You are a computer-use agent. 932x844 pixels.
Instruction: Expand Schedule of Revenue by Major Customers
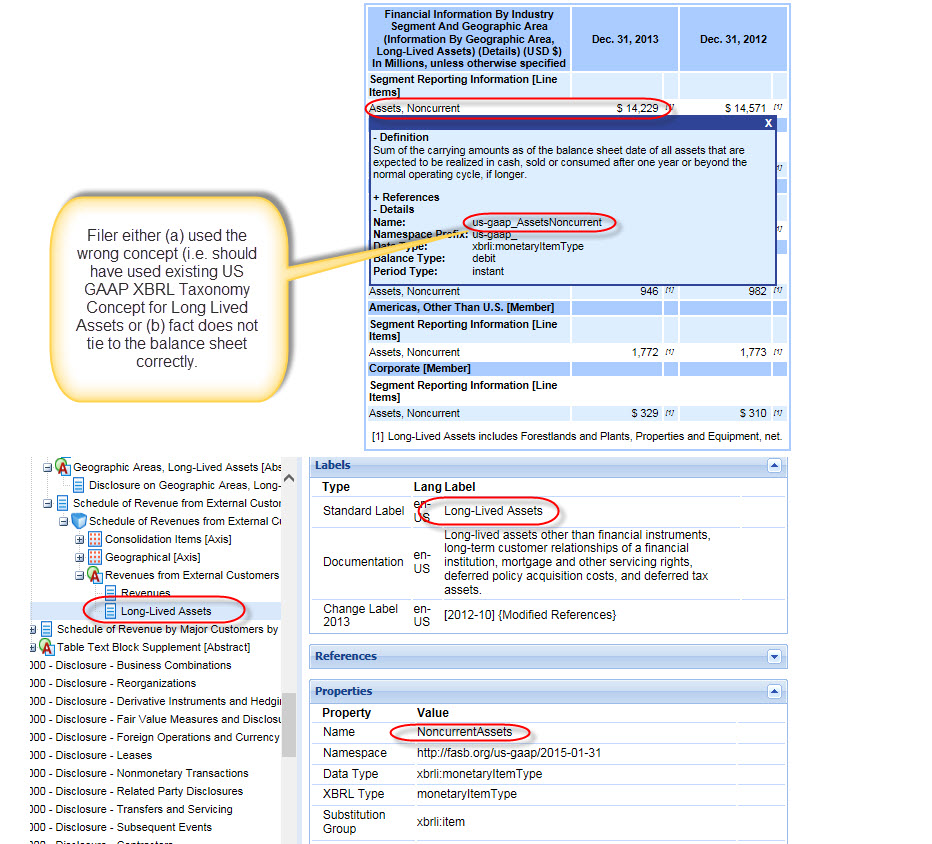33,629
